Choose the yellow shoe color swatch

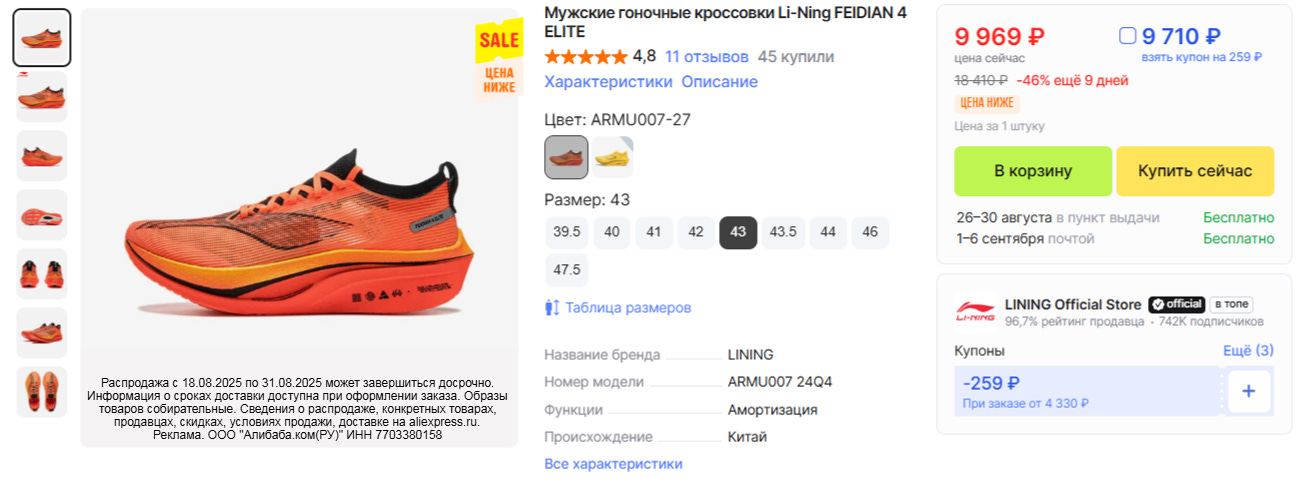[x=612, y=157]
